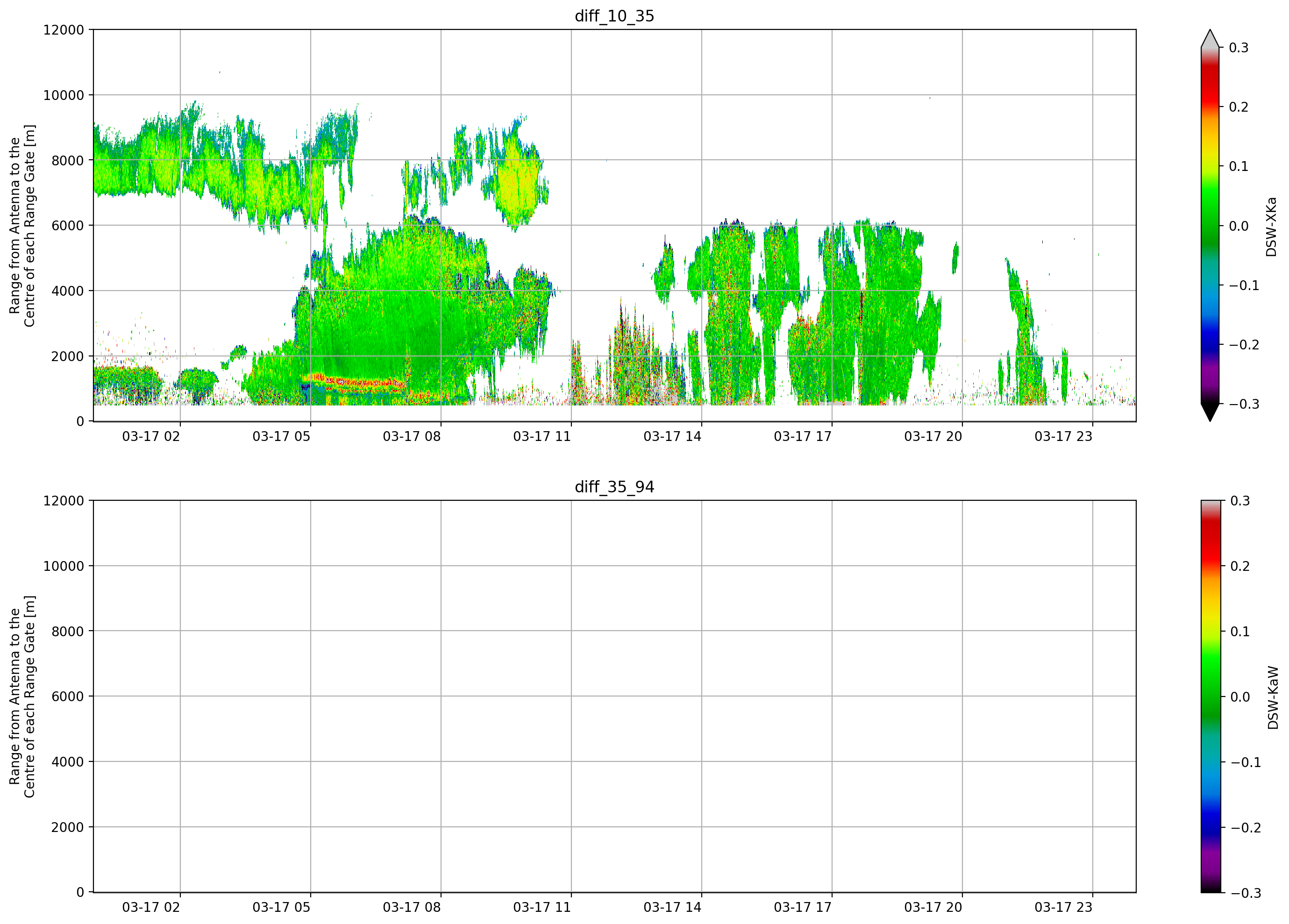1289x924 pixels.
Task: Click the '−0.2' tick on the DSW-XKa colorbar
Action: [x=1244, y=345]
